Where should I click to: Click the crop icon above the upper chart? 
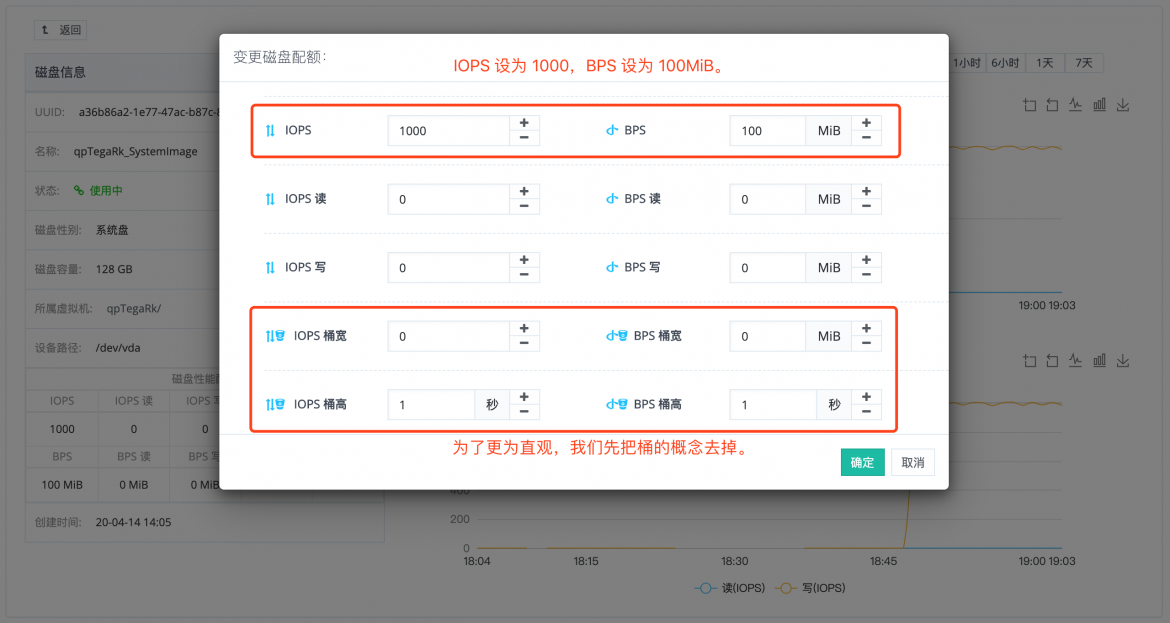1030,105
